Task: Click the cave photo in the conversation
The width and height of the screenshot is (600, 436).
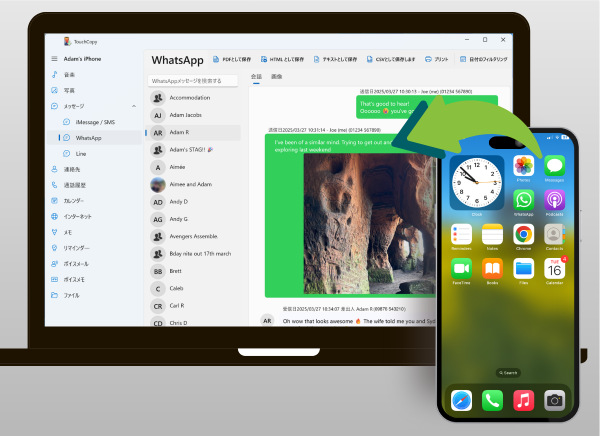Action: coord(370,224)
